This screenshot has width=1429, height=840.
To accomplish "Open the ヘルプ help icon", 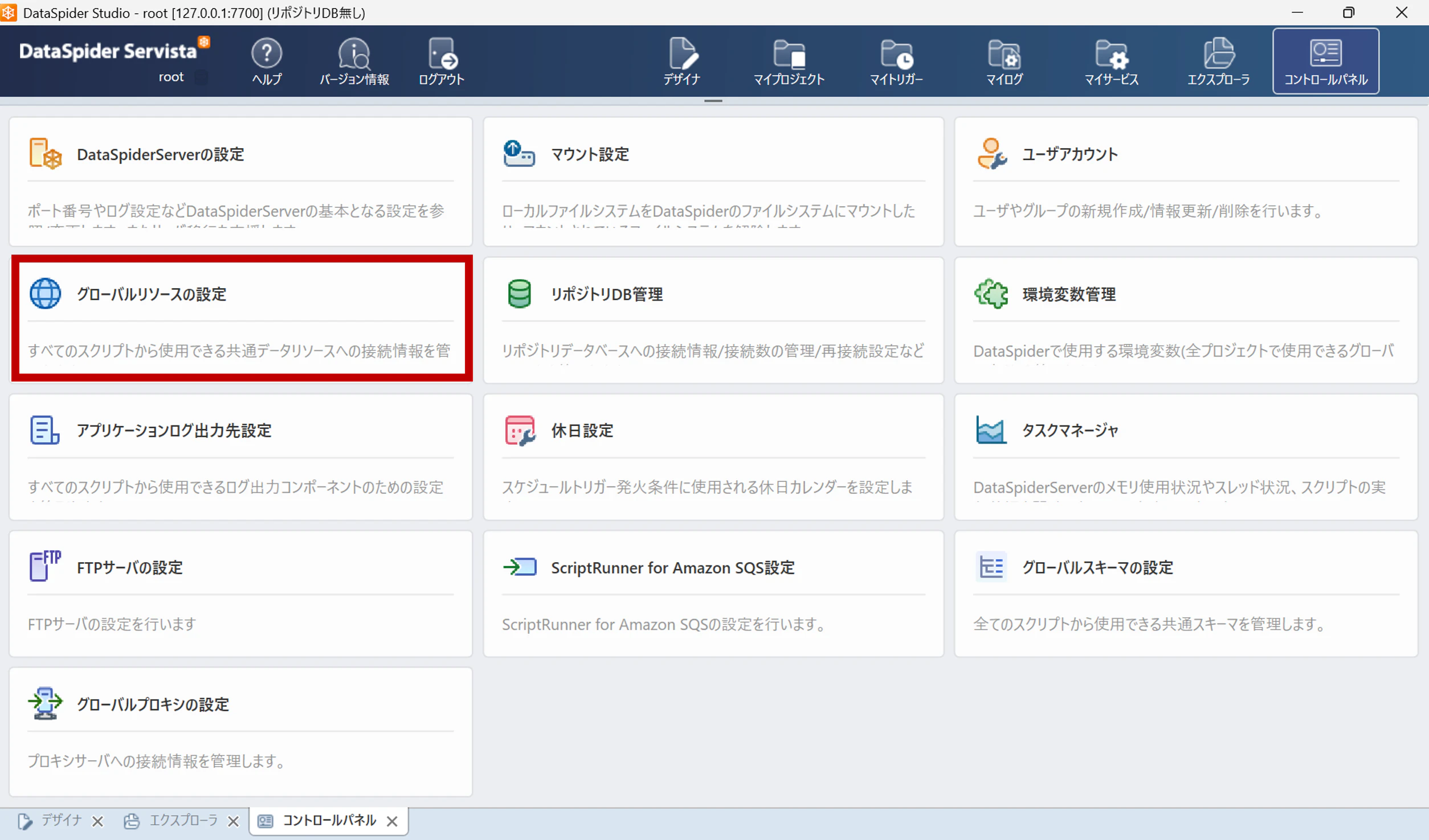I will (267, 62).
